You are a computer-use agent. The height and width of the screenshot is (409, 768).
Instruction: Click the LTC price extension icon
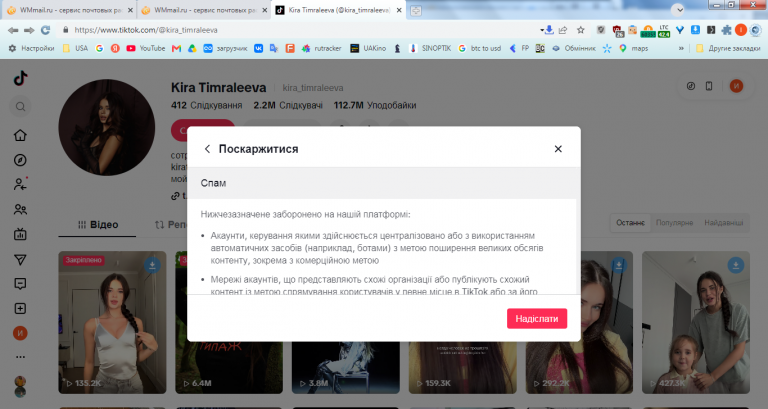664,30
